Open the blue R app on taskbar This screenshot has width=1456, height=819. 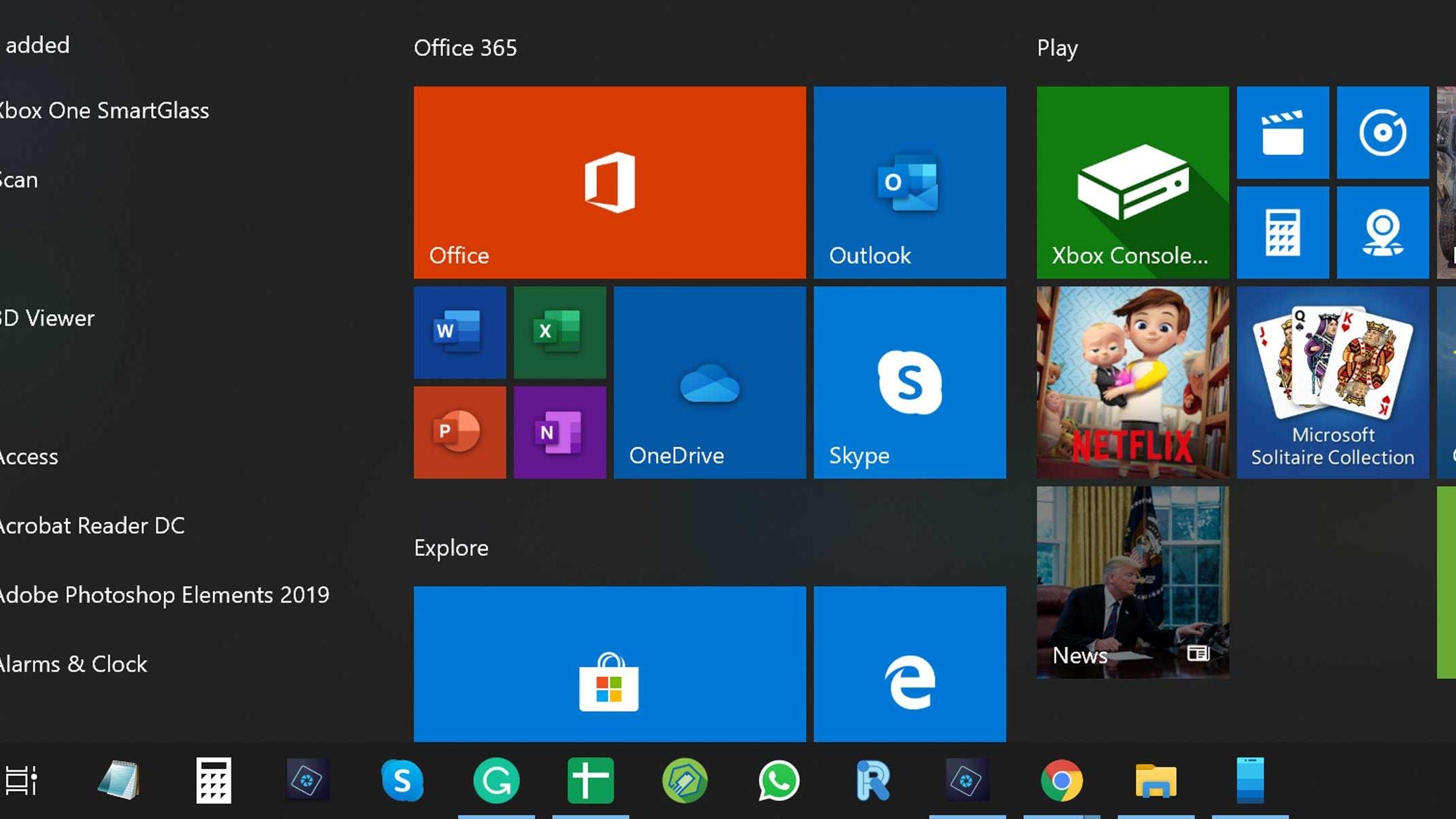[x=873, y=780]
